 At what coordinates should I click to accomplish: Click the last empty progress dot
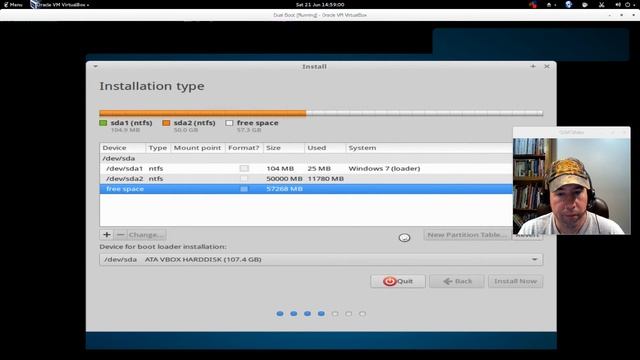[362, 313]
